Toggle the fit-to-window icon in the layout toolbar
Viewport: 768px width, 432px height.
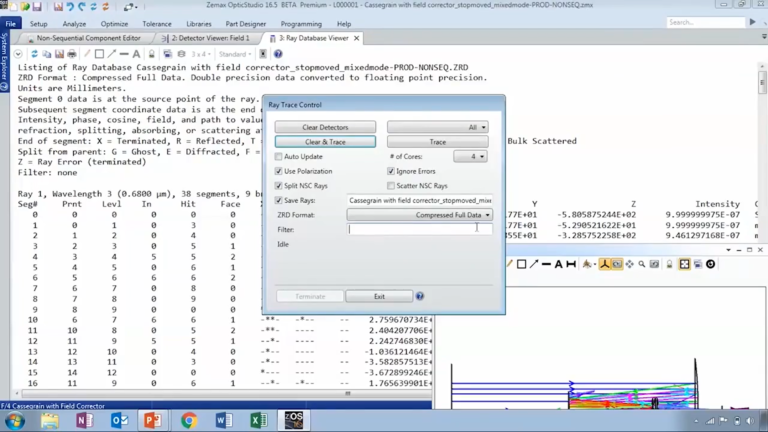[x=684, y=264]
